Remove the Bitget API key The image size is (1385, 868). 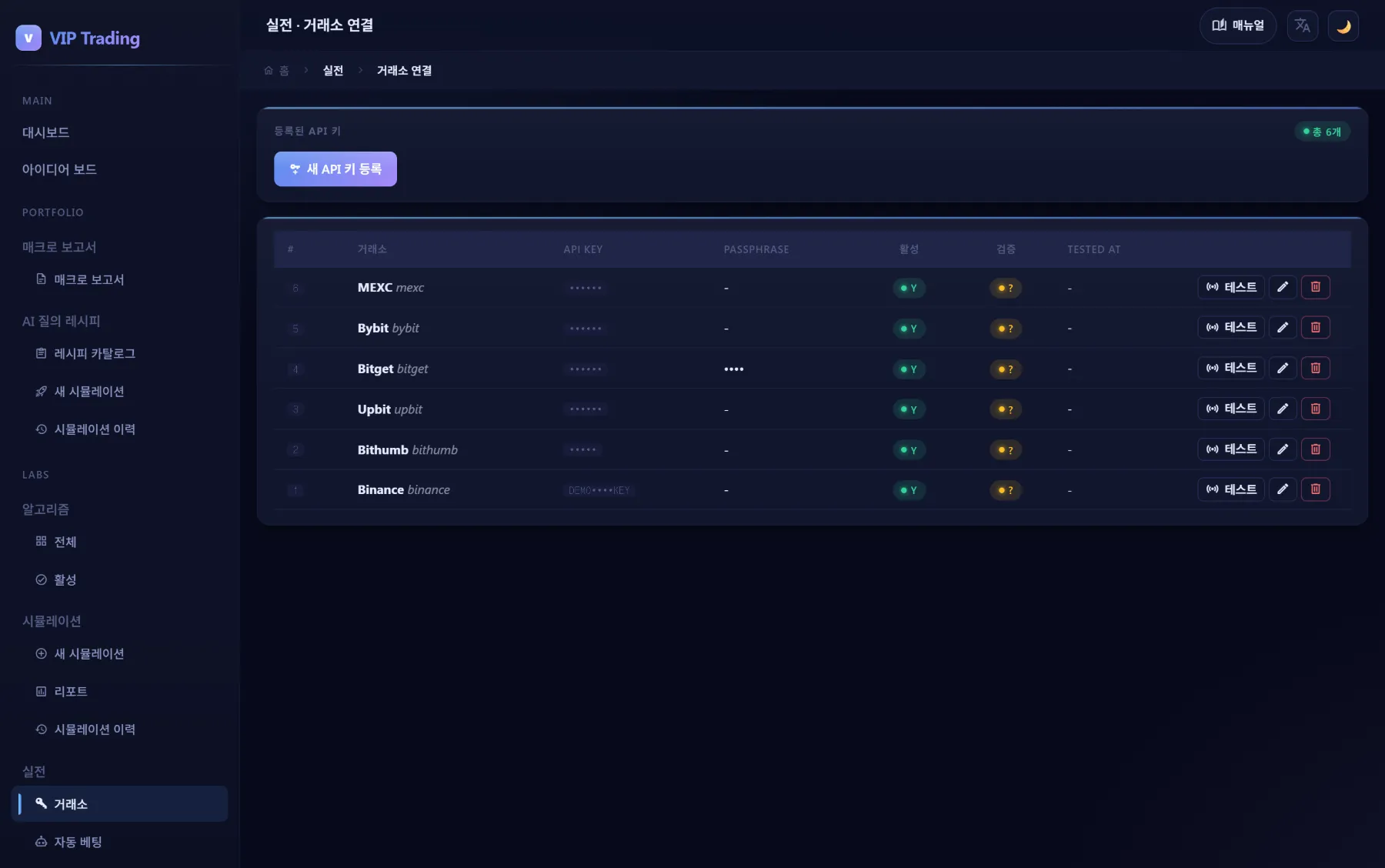click(1316, 368)
